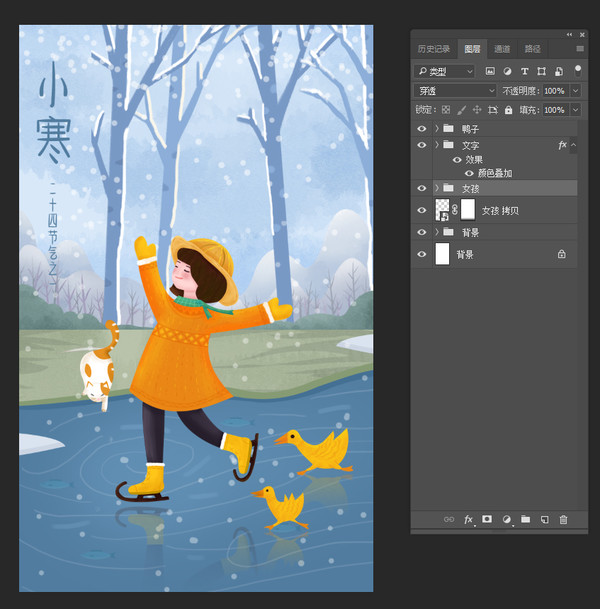Viewport: 600px width, 609px height.
Task: Create a new layer icon
Action: tap(544, 519)
